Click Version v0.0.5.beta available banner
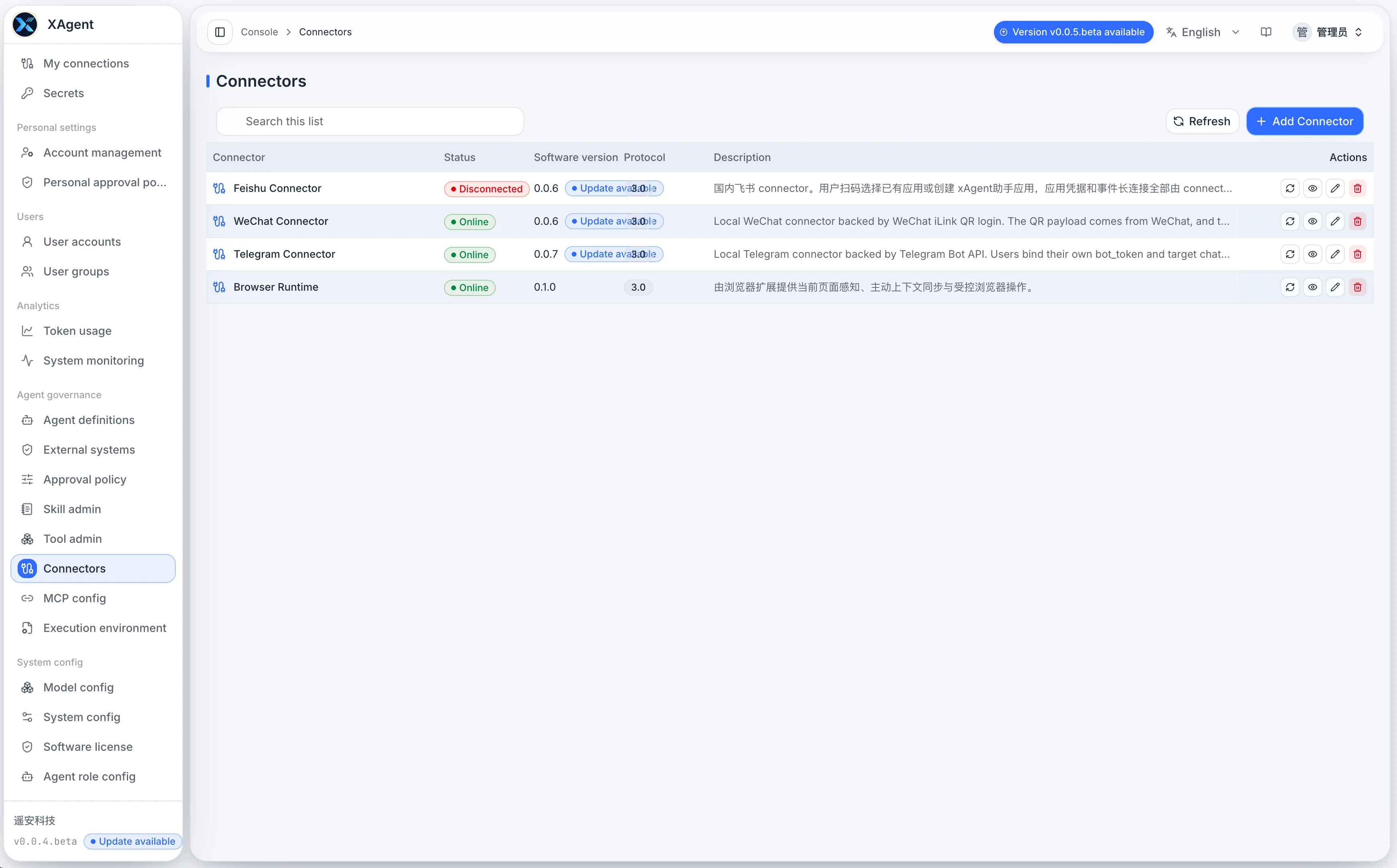This screenshot has width=1397, height=868. 1073,32
